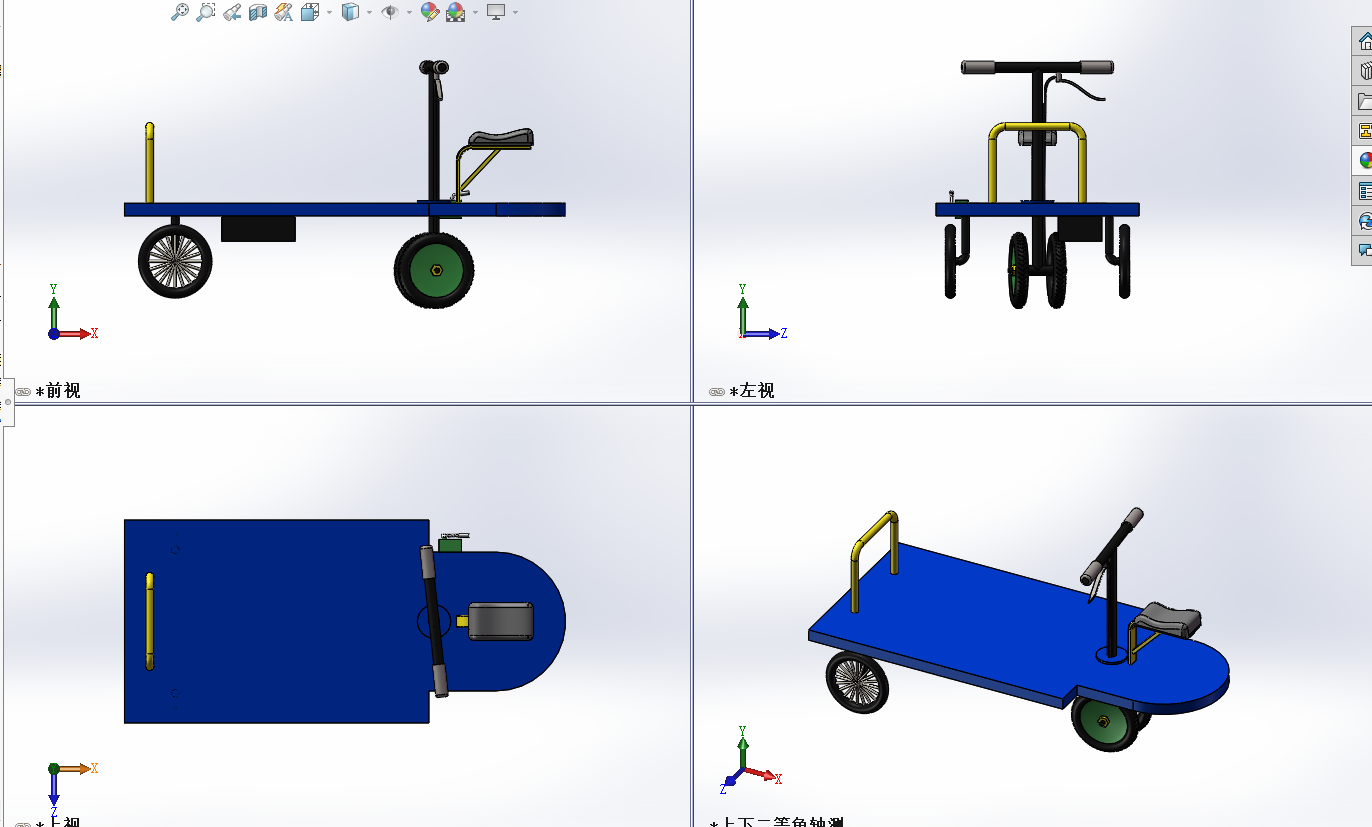This screenshot has height=827, width=1372.
Task: Toggle the Hide/Show Items eye icon
Action: pyautogui.click(x=390, y=12)
